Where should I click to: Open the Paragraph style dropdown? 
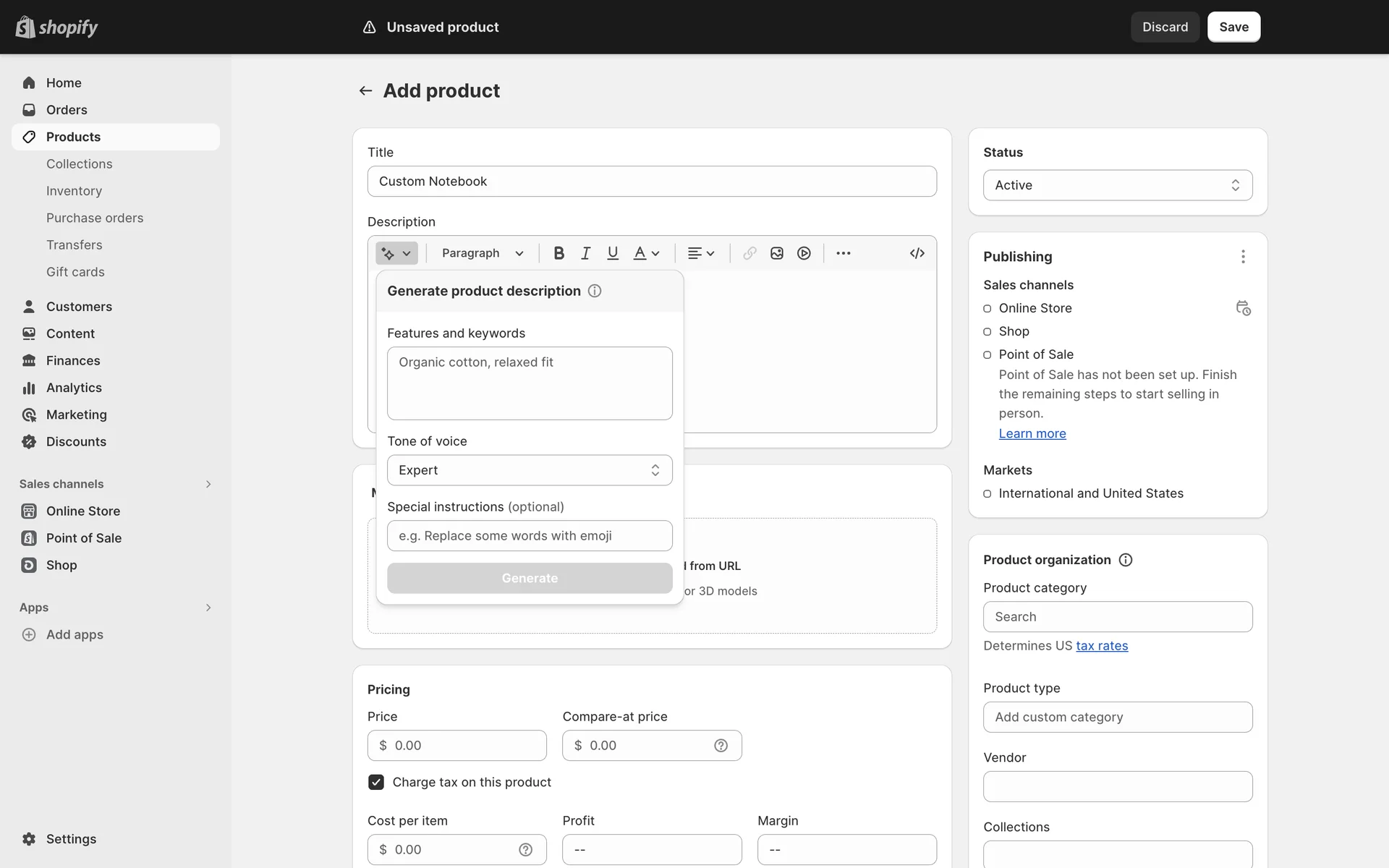pos(483,253)
